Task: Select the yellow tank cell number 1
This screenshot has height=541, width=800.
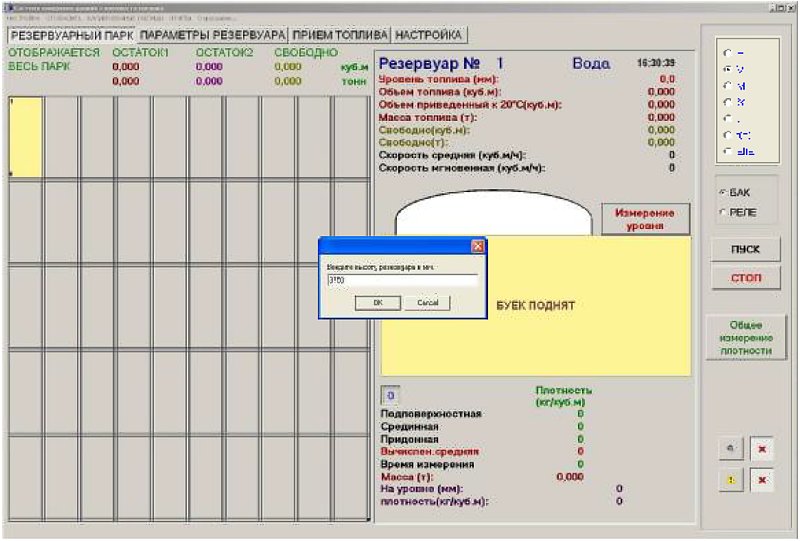Action: (26, 137)
